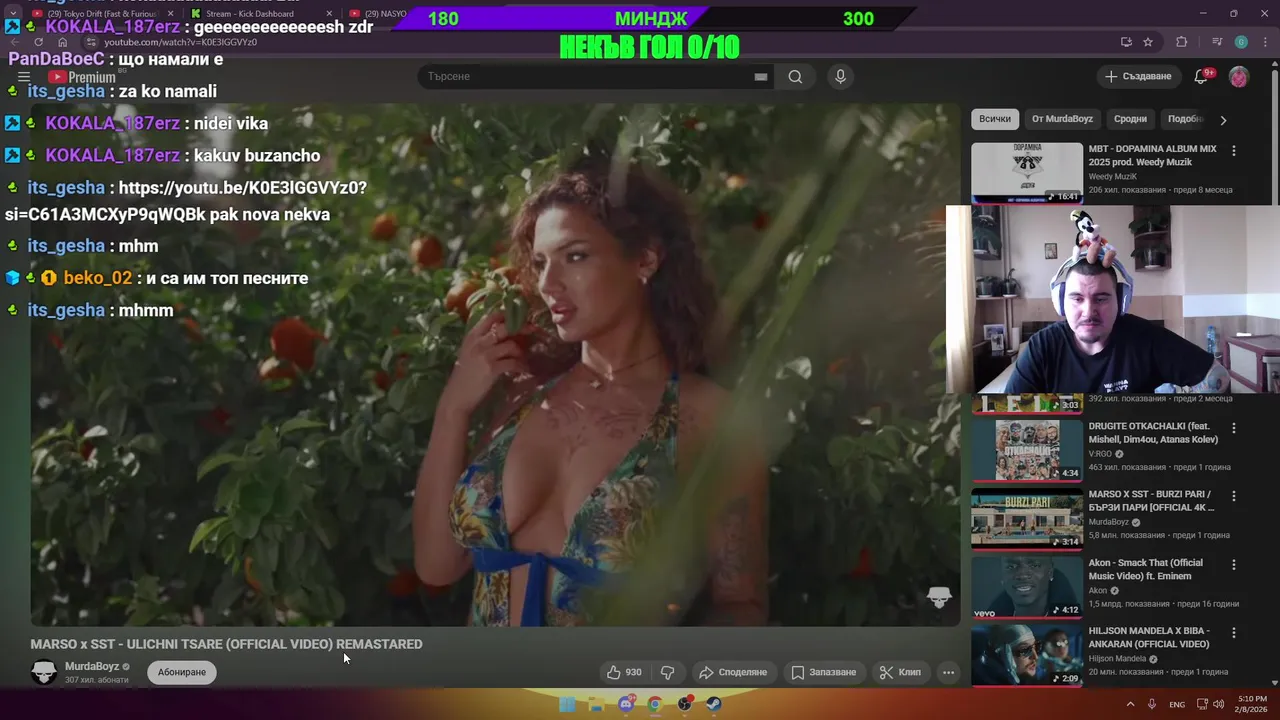
Task: Open more actions ellipsis below video
Action: pos(948,672)
